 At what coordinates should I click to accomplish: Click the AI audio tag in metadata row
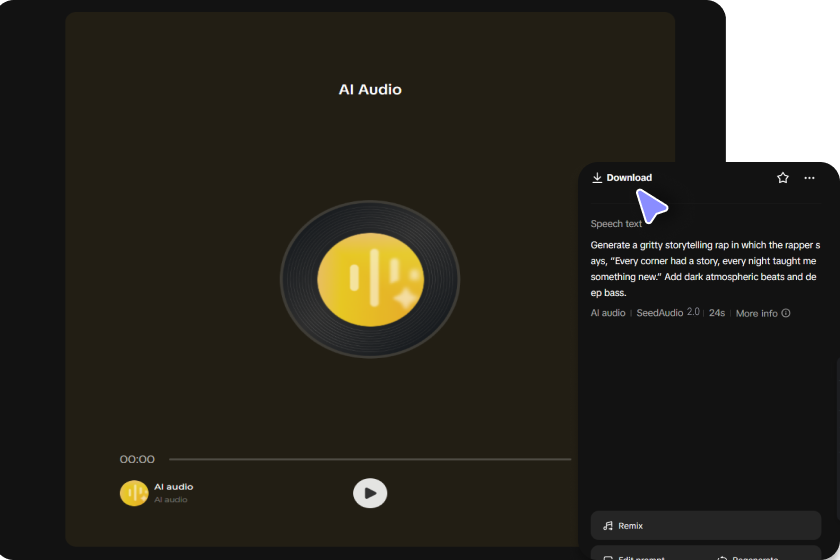(608, 313)
